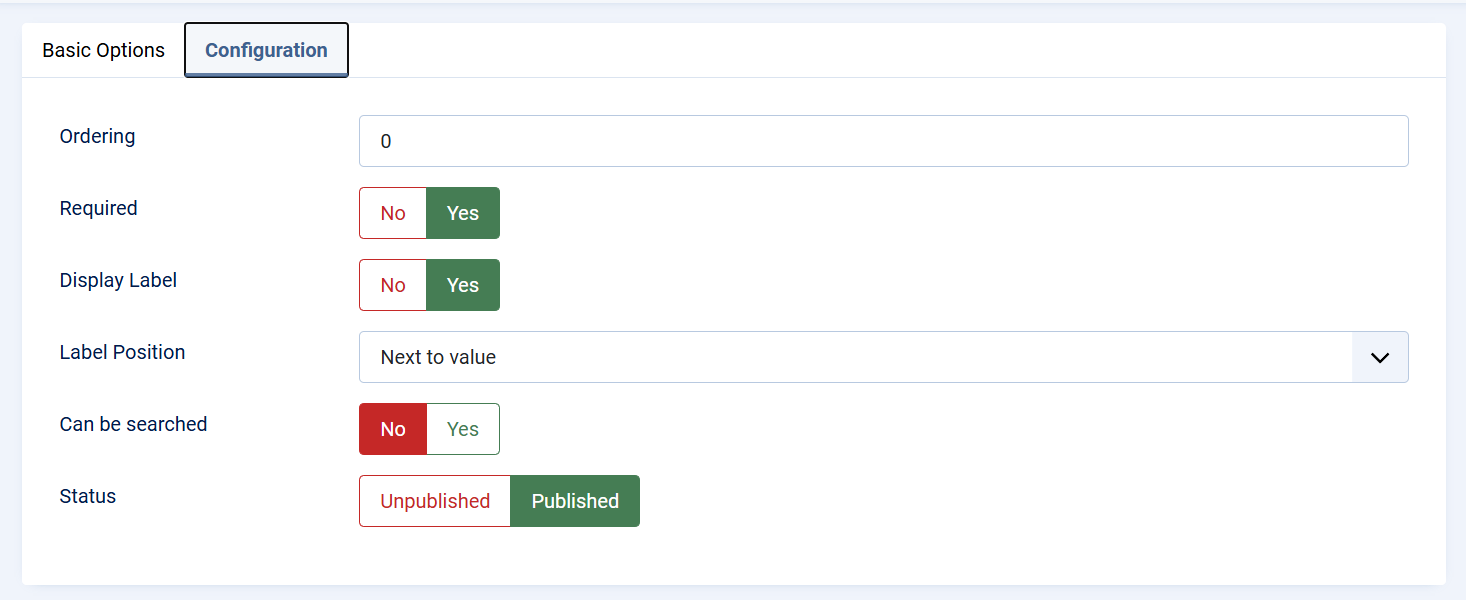Click the Label Position field label
Screen dimensions: 1466x600
(x=122, y=352)
